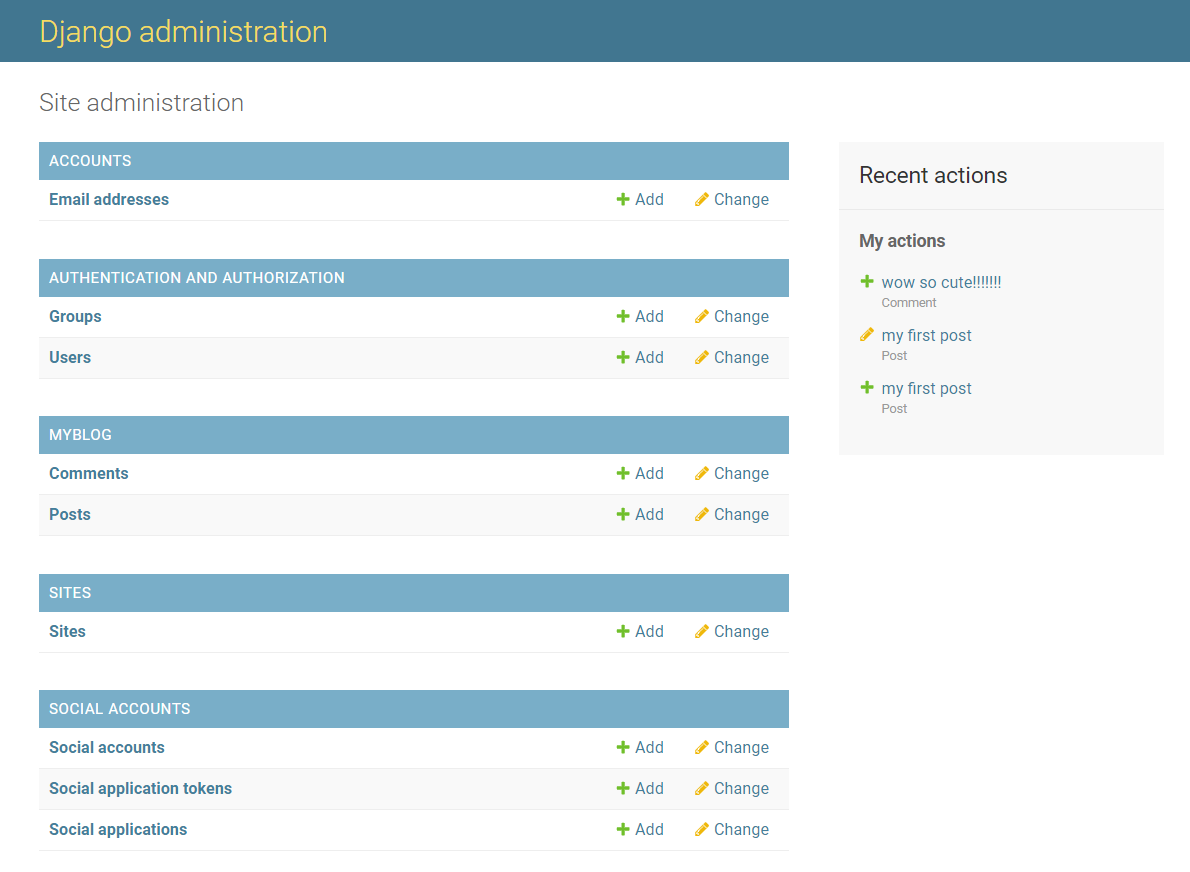Open the Posts model list
The width and height of the screenshot is (1190, 872).
(70, 515)
